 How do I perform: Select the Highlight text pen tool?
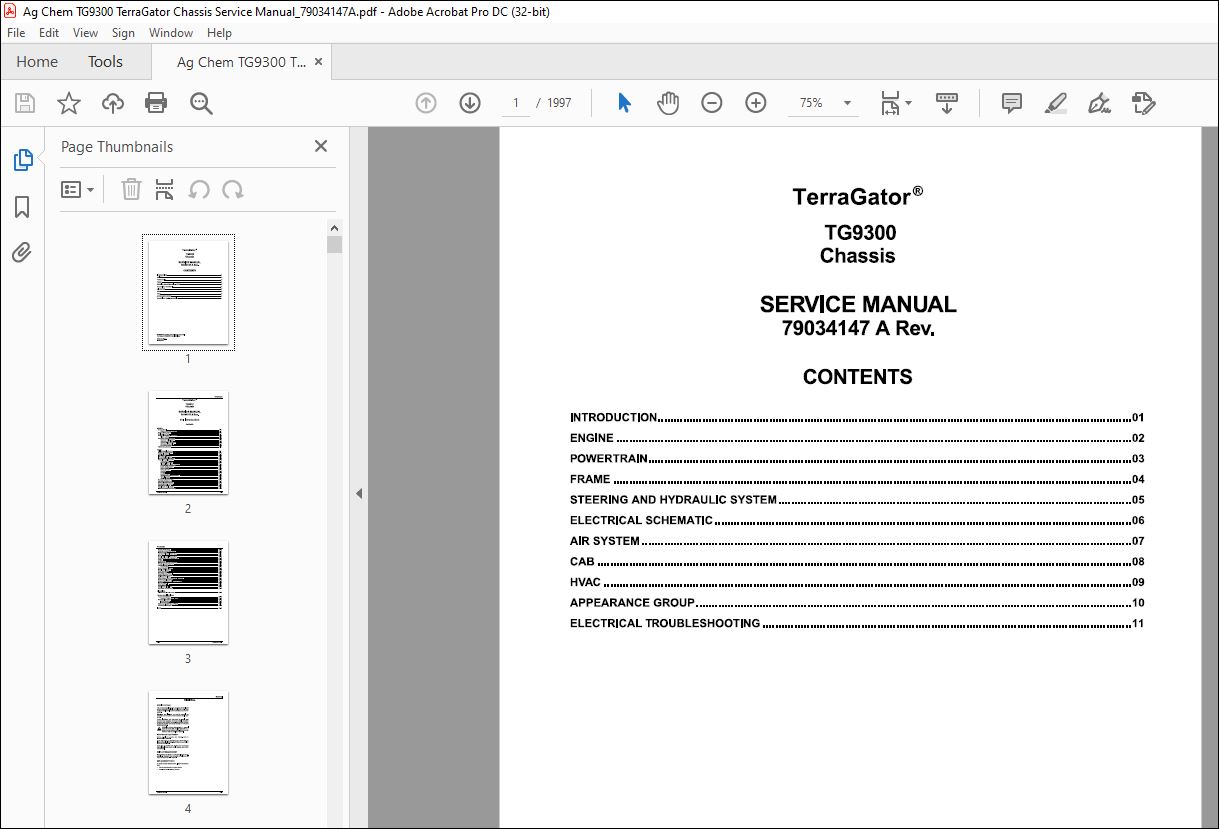coord(1056,103)
